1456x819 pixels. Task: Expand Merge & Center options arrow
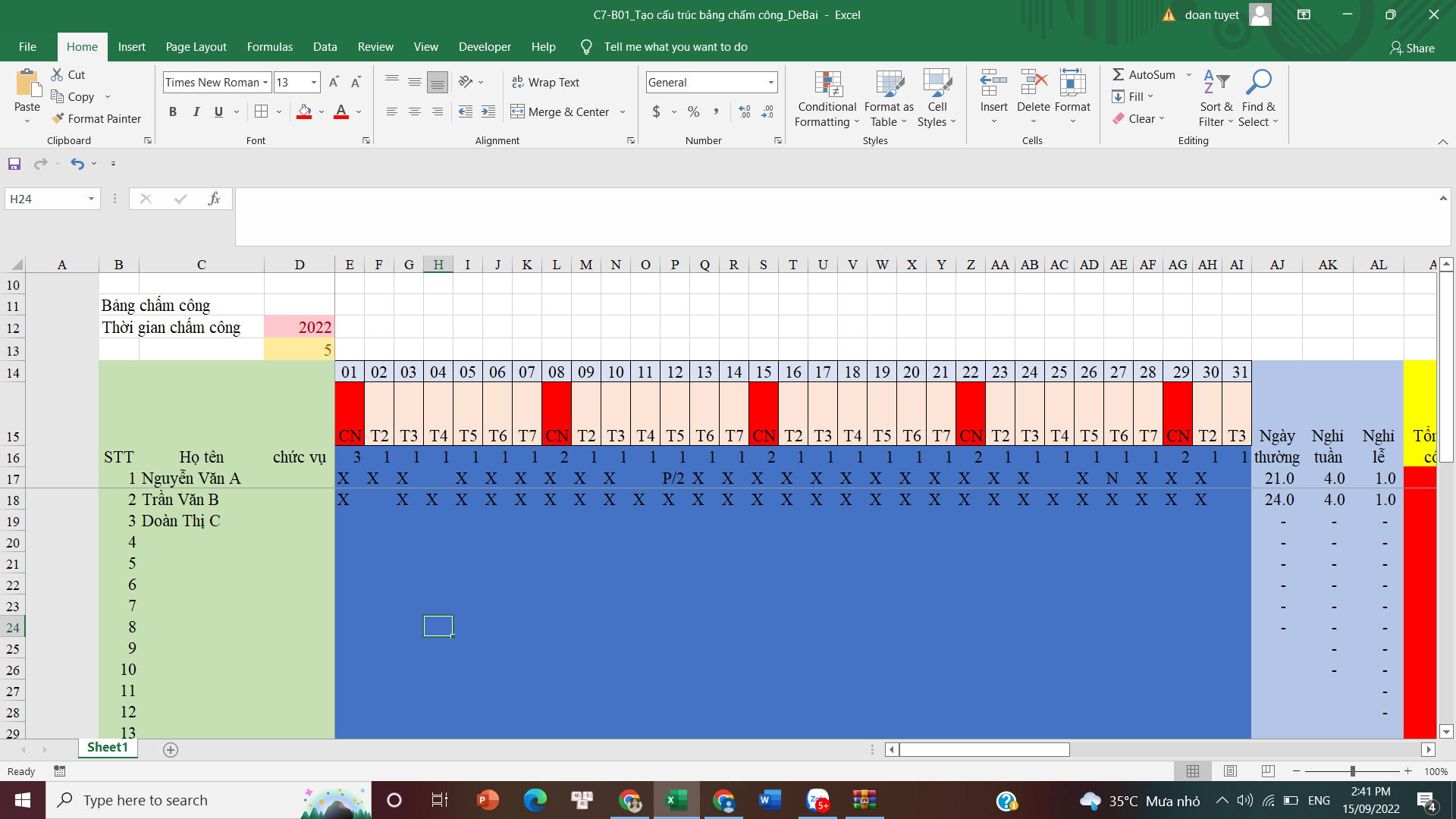click(623, 111)
